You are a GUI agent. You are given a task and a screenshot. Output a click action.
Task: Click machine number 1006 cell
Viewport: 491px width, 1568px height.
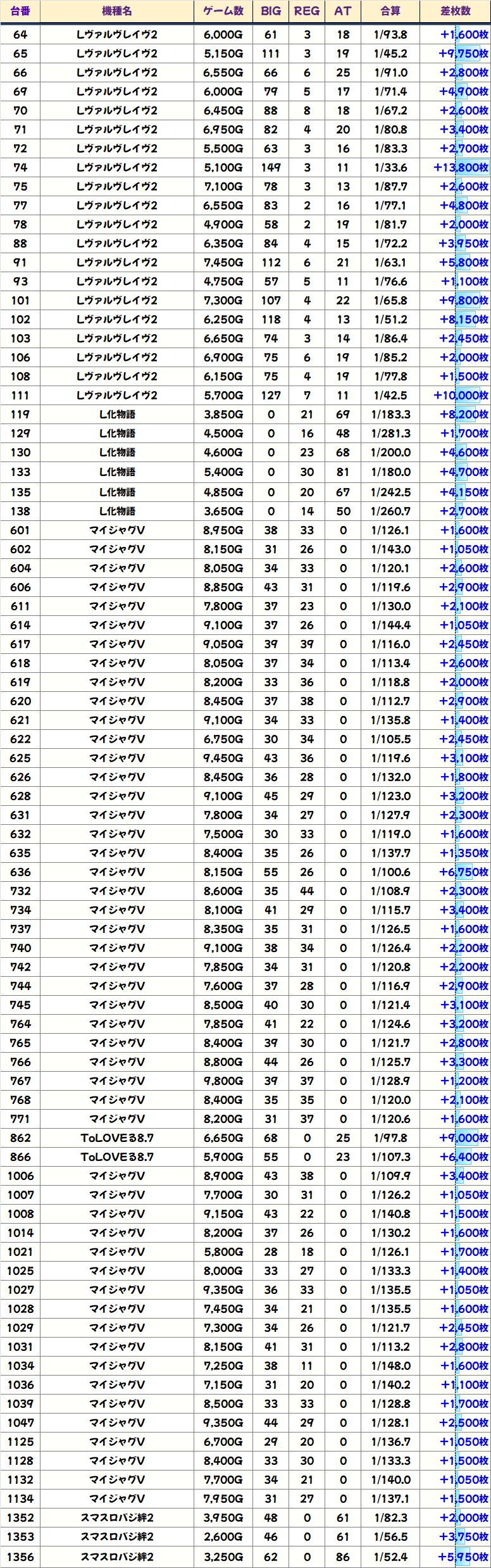click(x=20, y=1176)
